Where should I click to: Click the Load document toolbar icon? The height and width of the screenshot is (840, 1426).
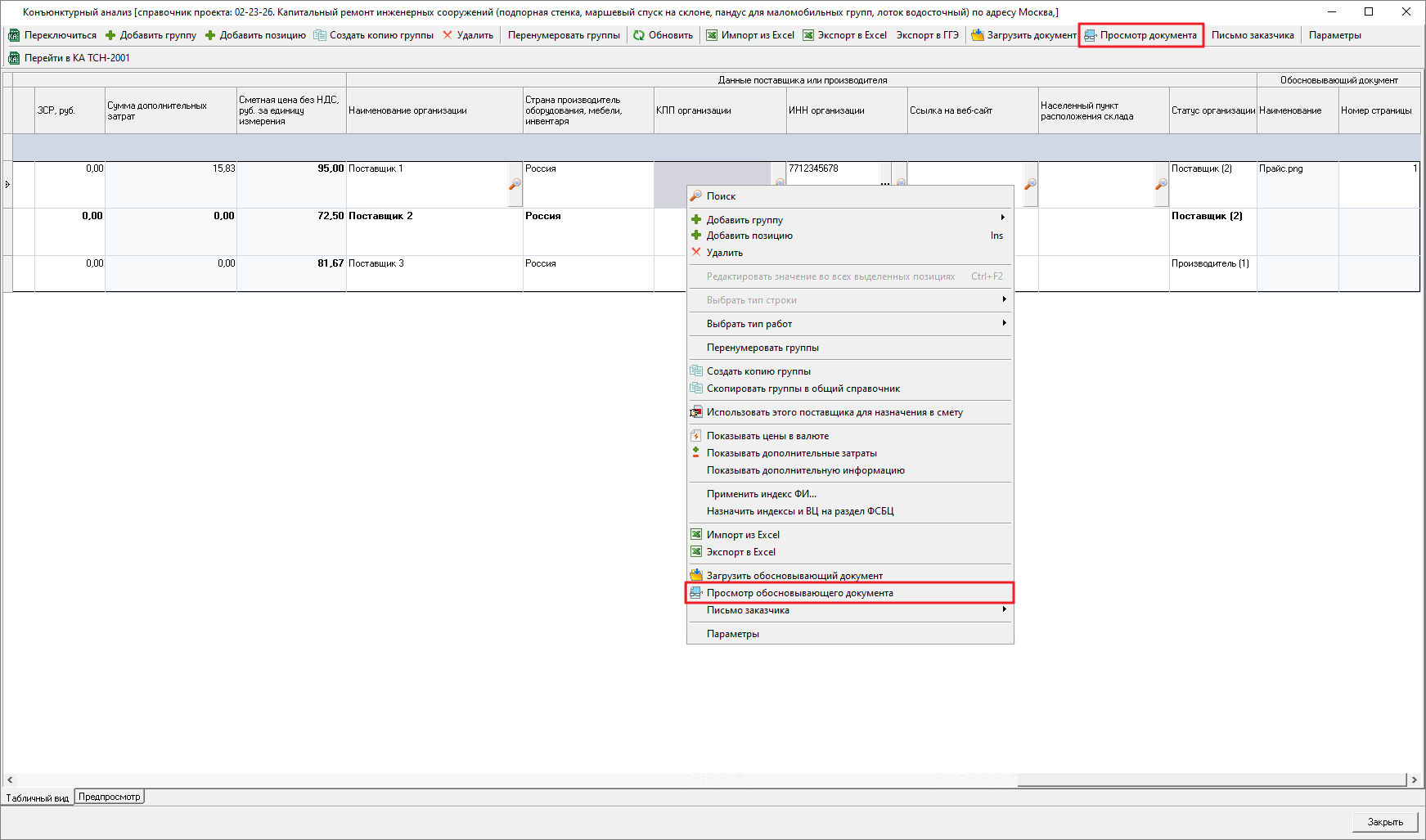click(977, 35)
